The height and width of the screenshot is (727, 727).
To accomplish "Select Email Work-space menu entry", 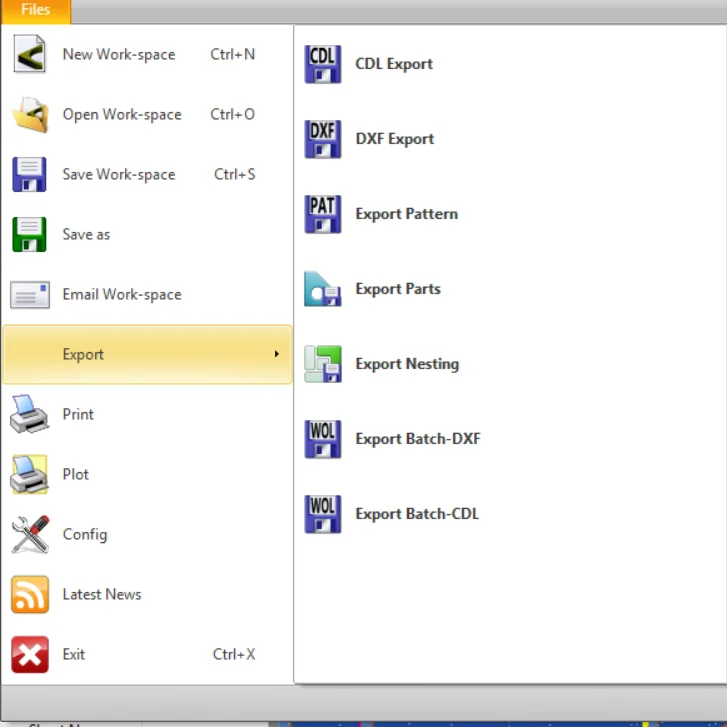I will click(x=147, y=294).
